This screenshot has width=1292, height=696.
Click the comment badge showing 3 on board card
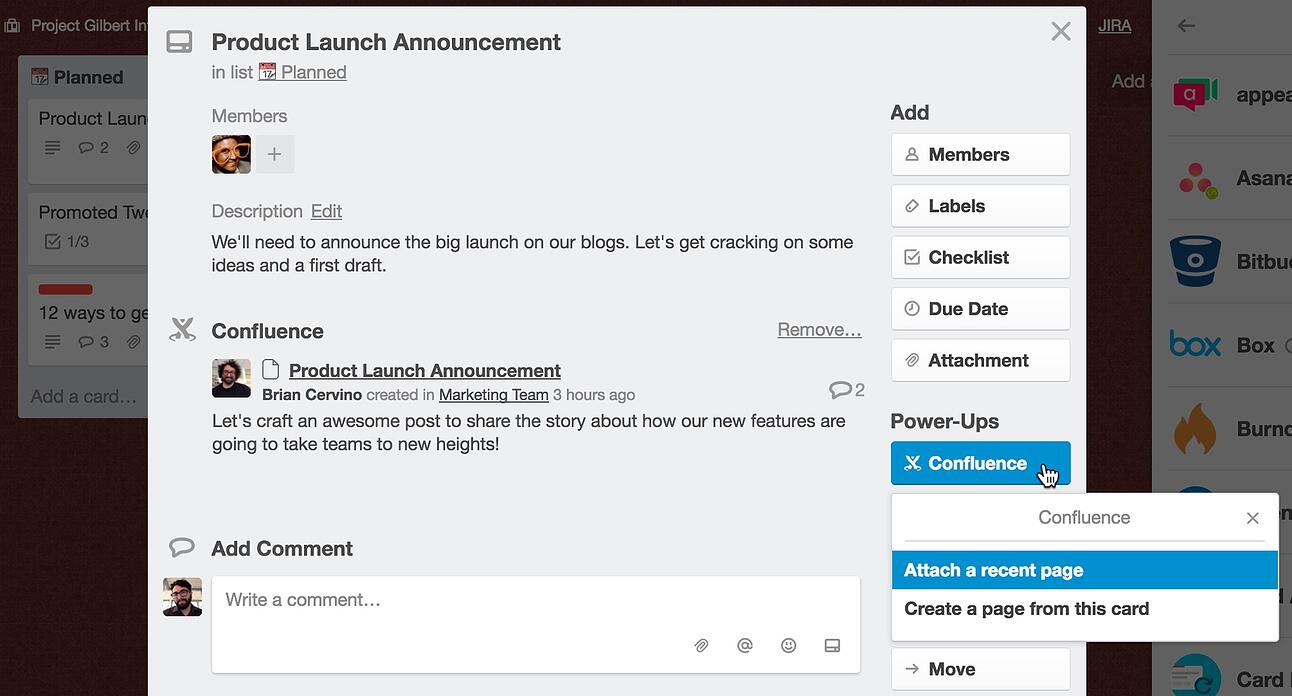(x=93, y=342)
